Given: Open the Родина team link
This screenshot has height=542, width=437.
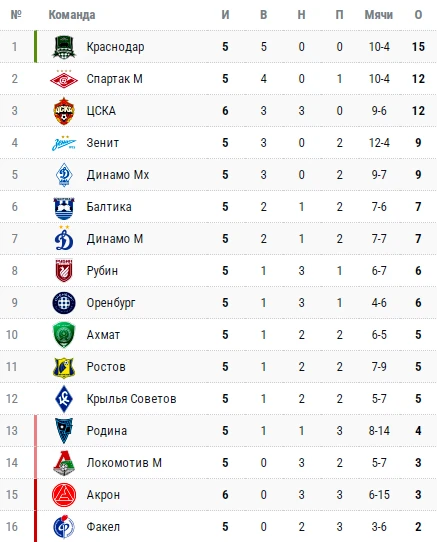Looking at the screenshot, I should coord(106,431).
